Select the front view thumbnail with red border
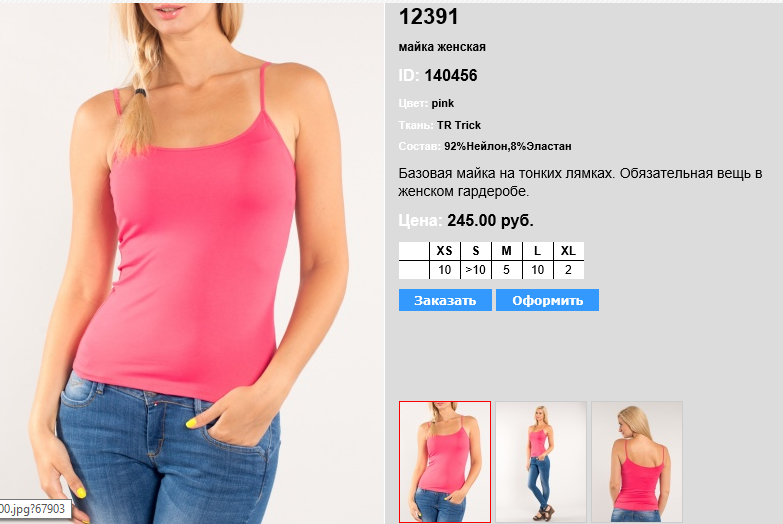Screen dimensions: 783x524 click(445, 462)
